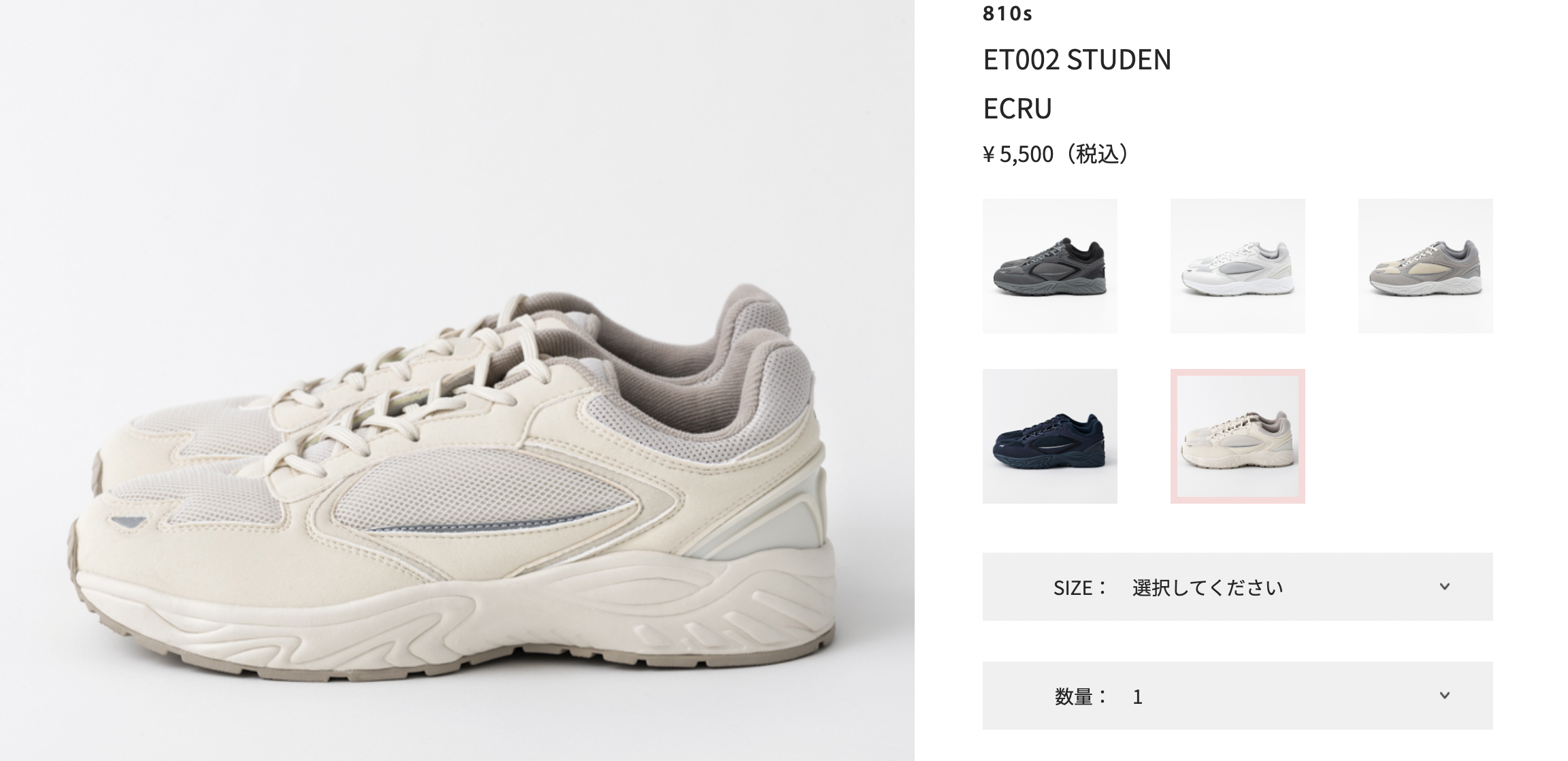This screenshot has width=1568, height=761.
Task: Select the dark gray sneaker color thumbnail
Action: pyautogui.click(x=1049, y=266)
